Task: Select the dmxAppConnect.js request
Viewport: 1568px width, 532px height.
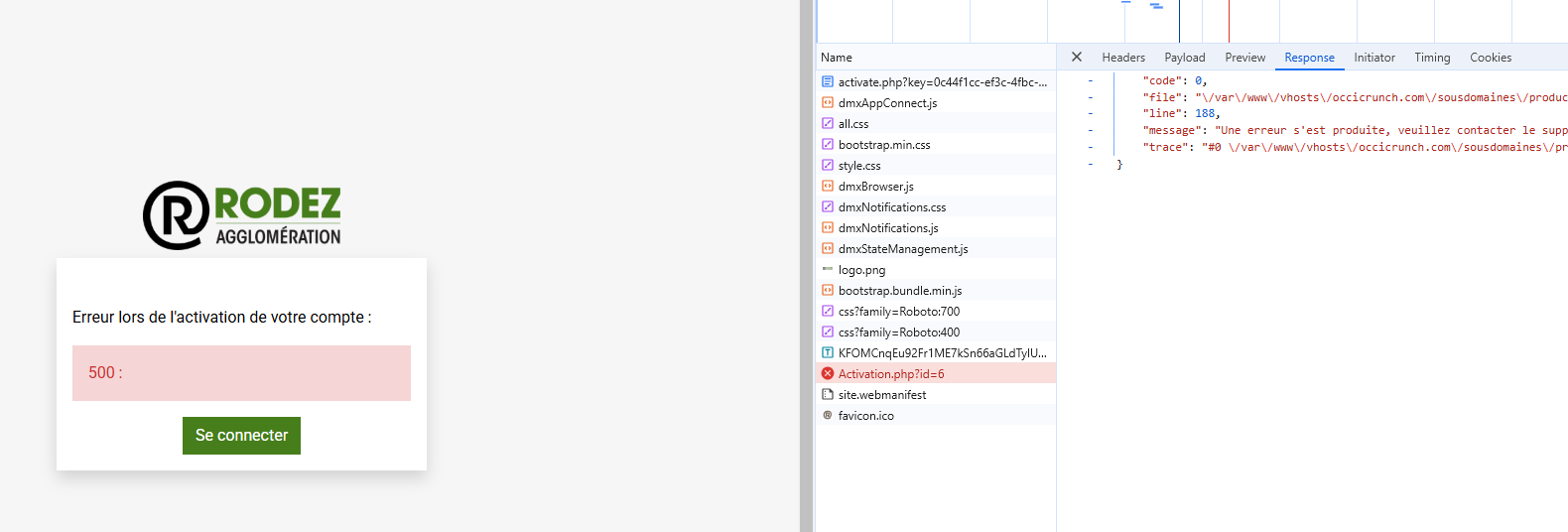Action: point(936,102)
